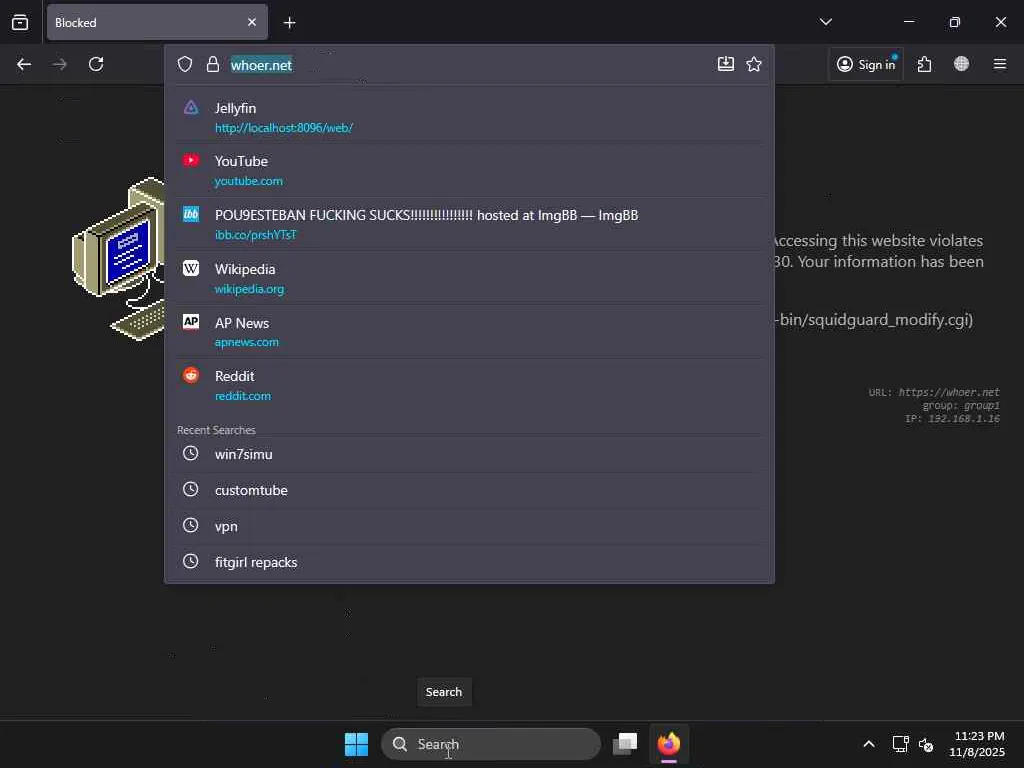Select the AP News suggestion
The height and width of the screenshot is (768, 1024).
(x=470, y=332)
